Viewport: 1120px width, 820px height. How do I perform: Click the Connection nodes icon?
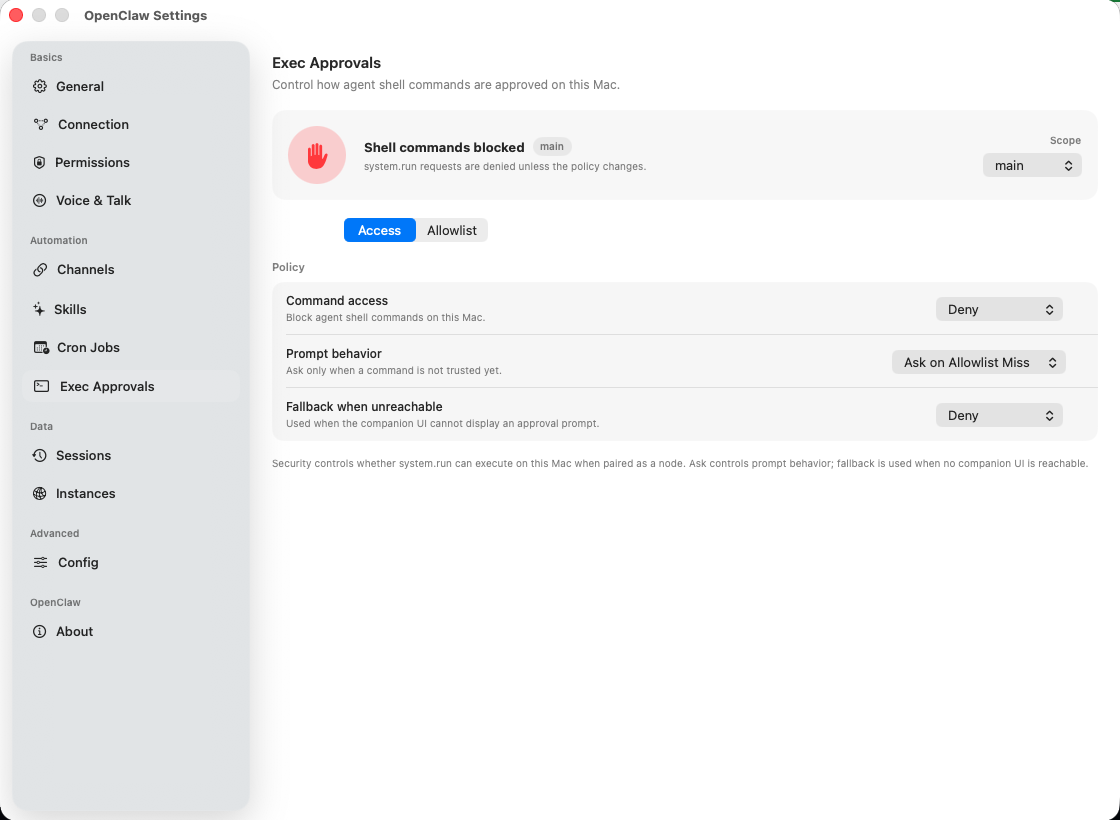point(41,124)
